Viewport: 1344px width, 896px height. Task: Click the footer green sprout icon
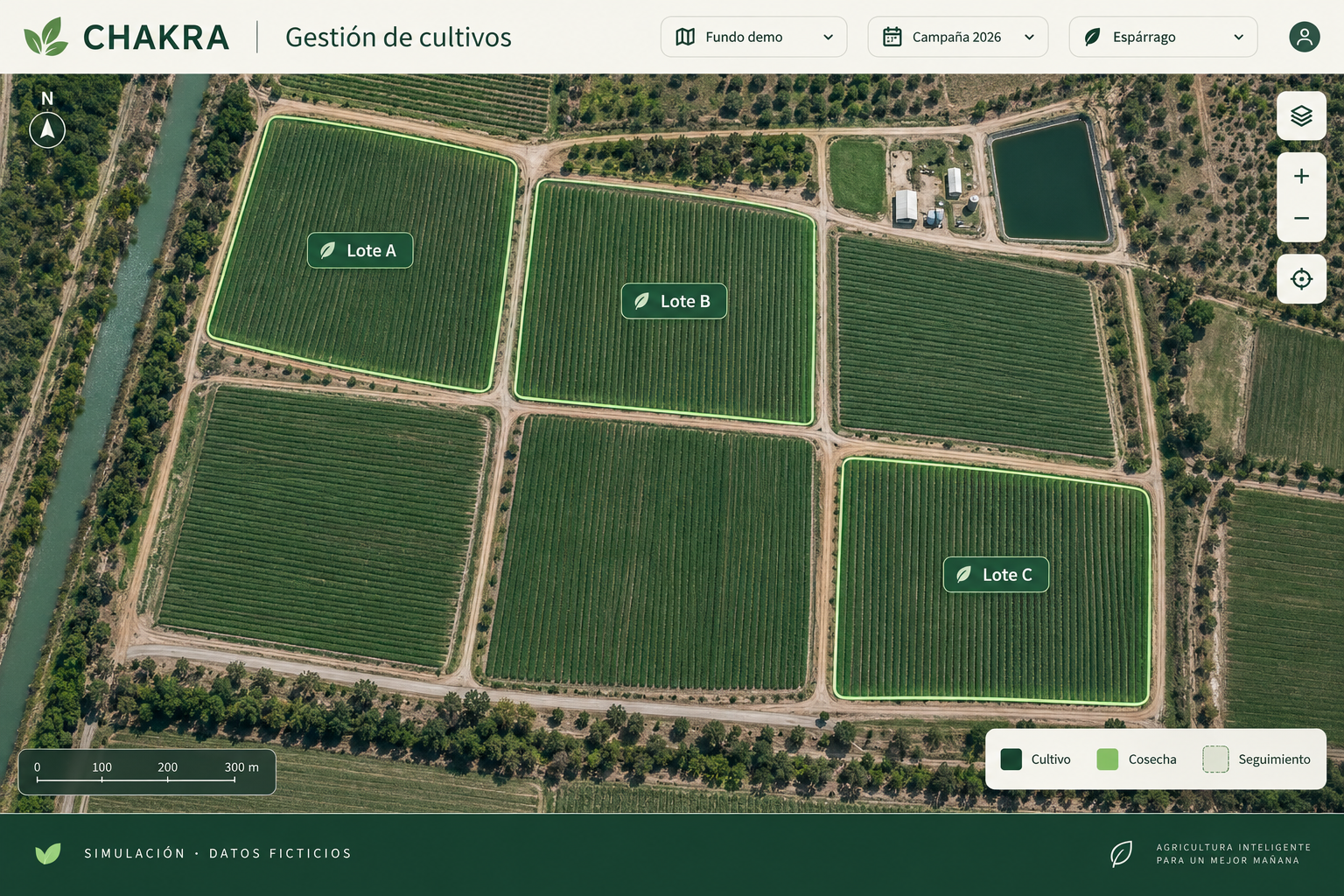[48, 853]
